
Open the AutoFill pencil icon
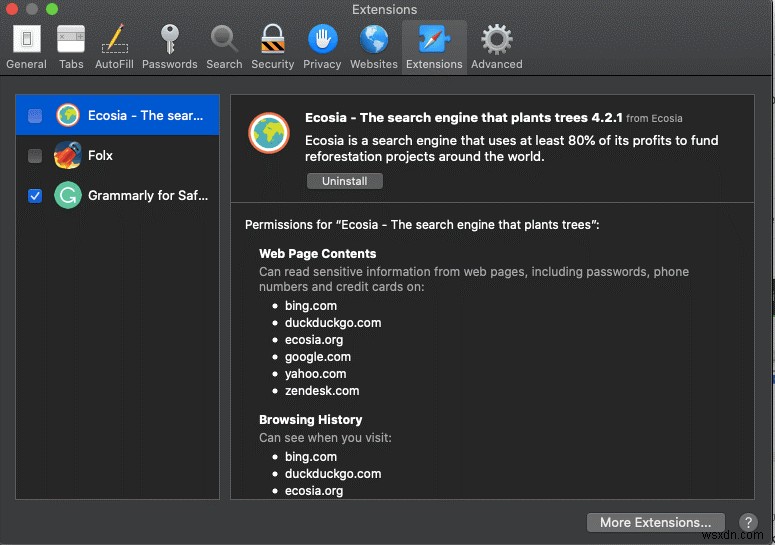point(115,39)
